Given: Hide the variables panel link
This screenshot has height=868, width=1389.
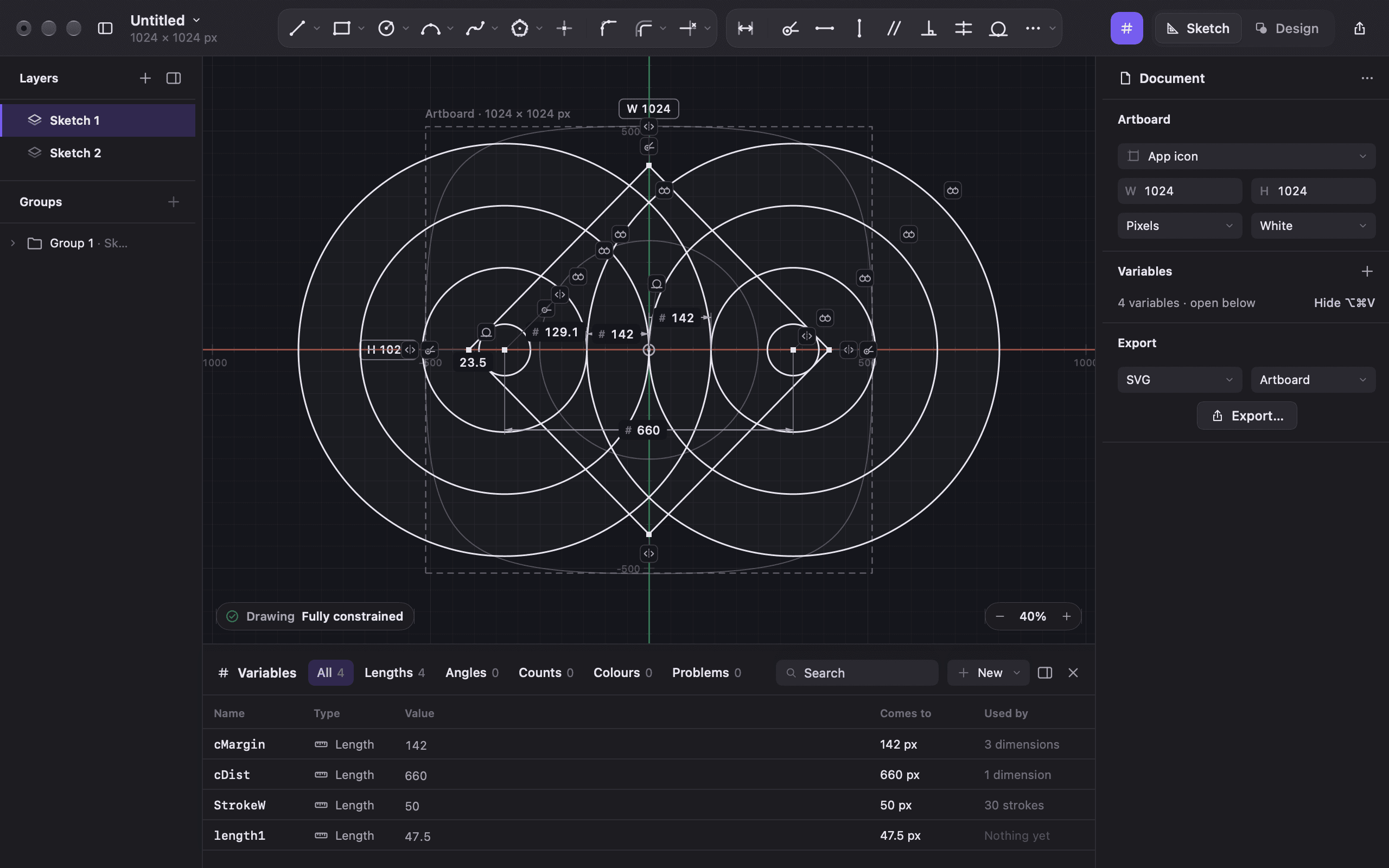Looking at the screenshot, I should tap(1343, 303).
